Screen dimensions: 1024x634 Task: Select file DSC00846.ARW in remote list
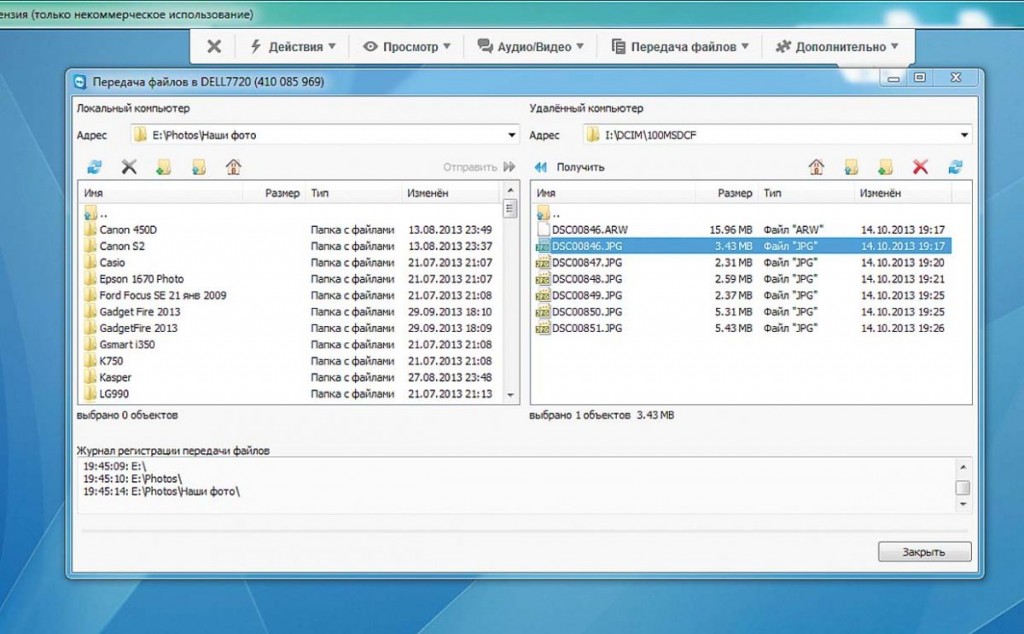tap(589, 230)
